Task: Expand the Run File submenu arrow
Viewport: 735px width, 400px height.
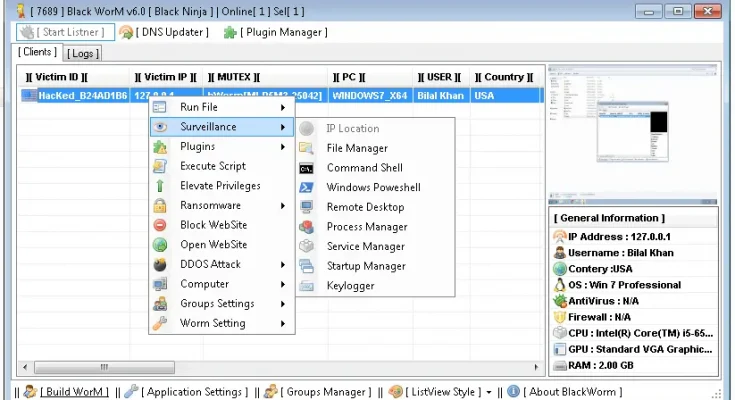Action: [284, 108]
